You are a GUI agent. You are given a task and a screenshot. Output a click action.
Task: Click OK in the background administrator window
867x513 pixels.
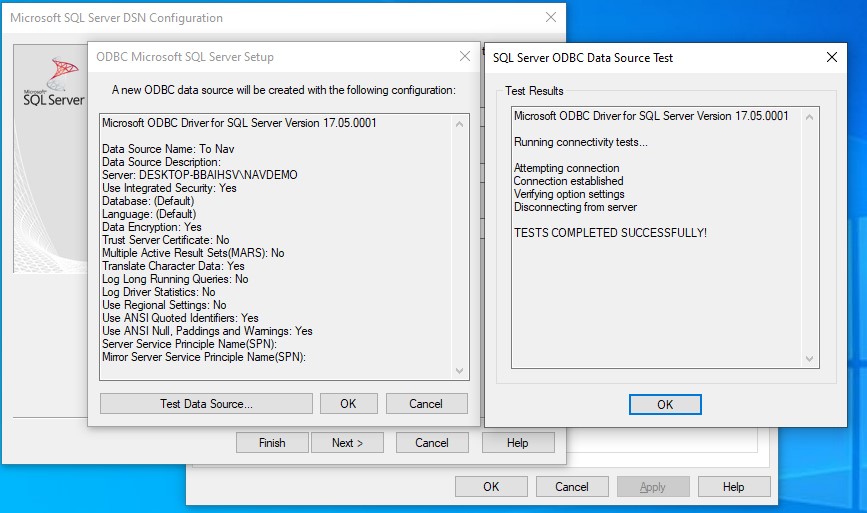491,486
